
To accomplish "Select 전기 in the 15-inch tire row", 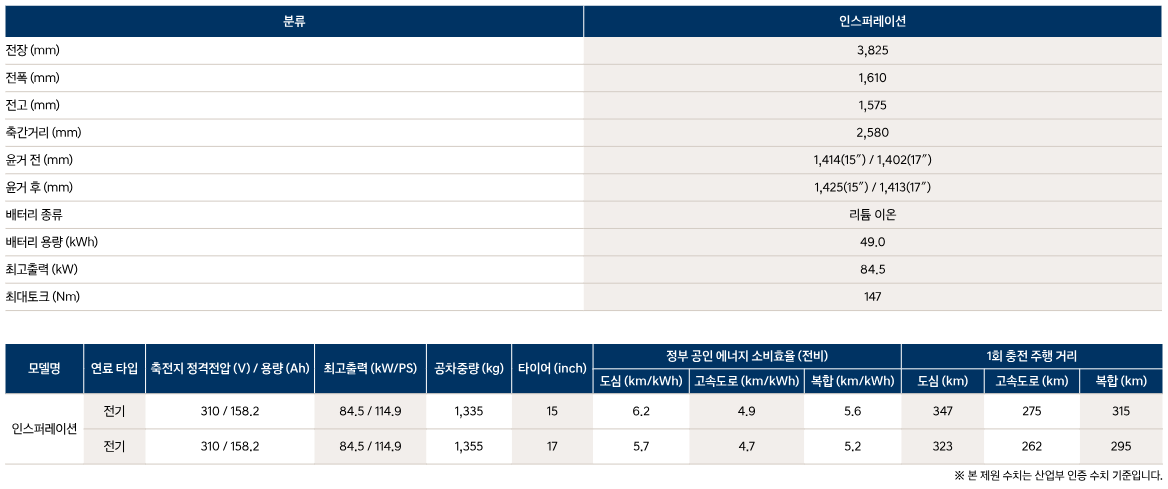I will (114, 411).
